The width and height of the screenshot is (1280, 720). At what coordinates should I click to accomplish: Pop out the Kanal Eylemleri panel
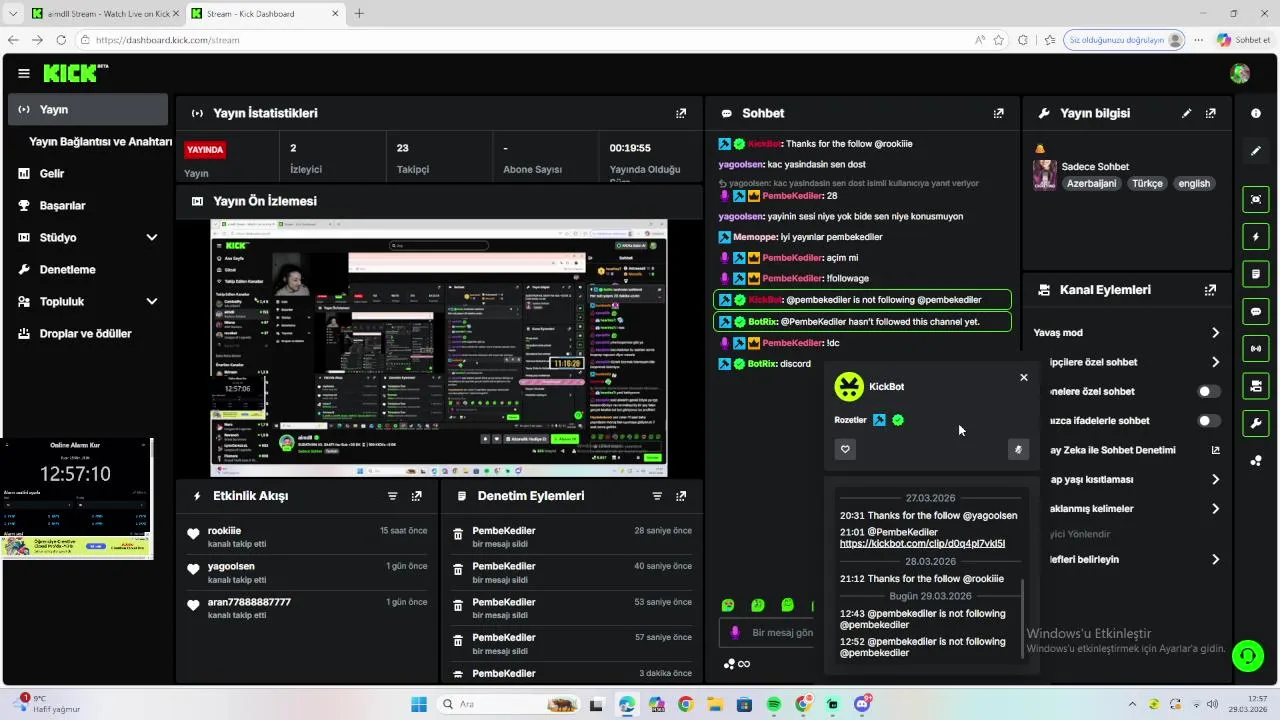click(x=1211, y=290)
